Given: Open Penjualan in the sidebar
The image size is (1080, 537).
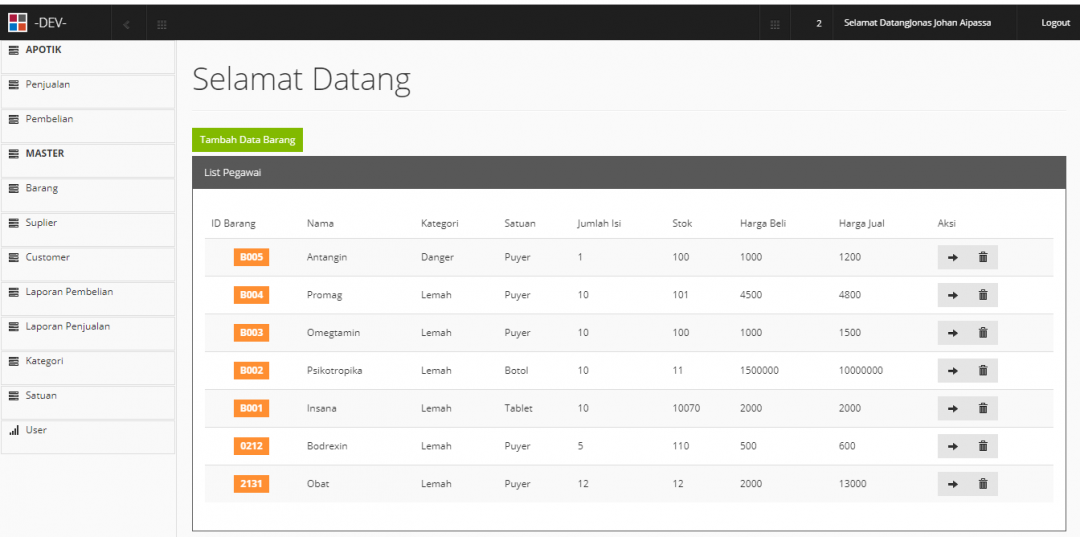Looking at the screenshot, I should 88,92.
